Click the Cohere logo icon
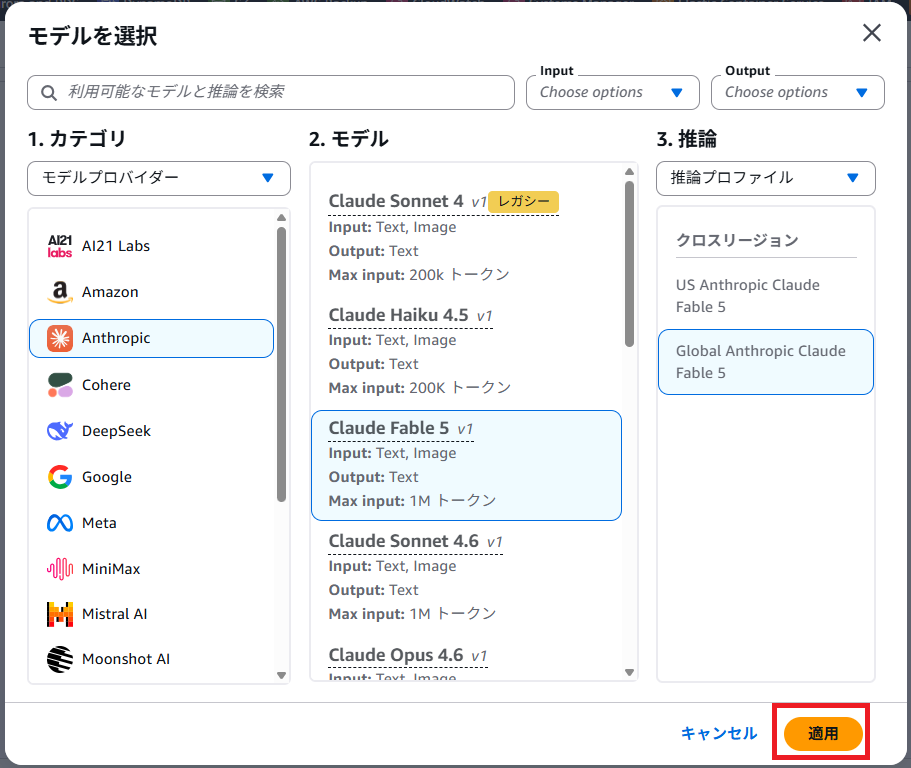Viewport: 911px width, 768px height. [60, 385]
